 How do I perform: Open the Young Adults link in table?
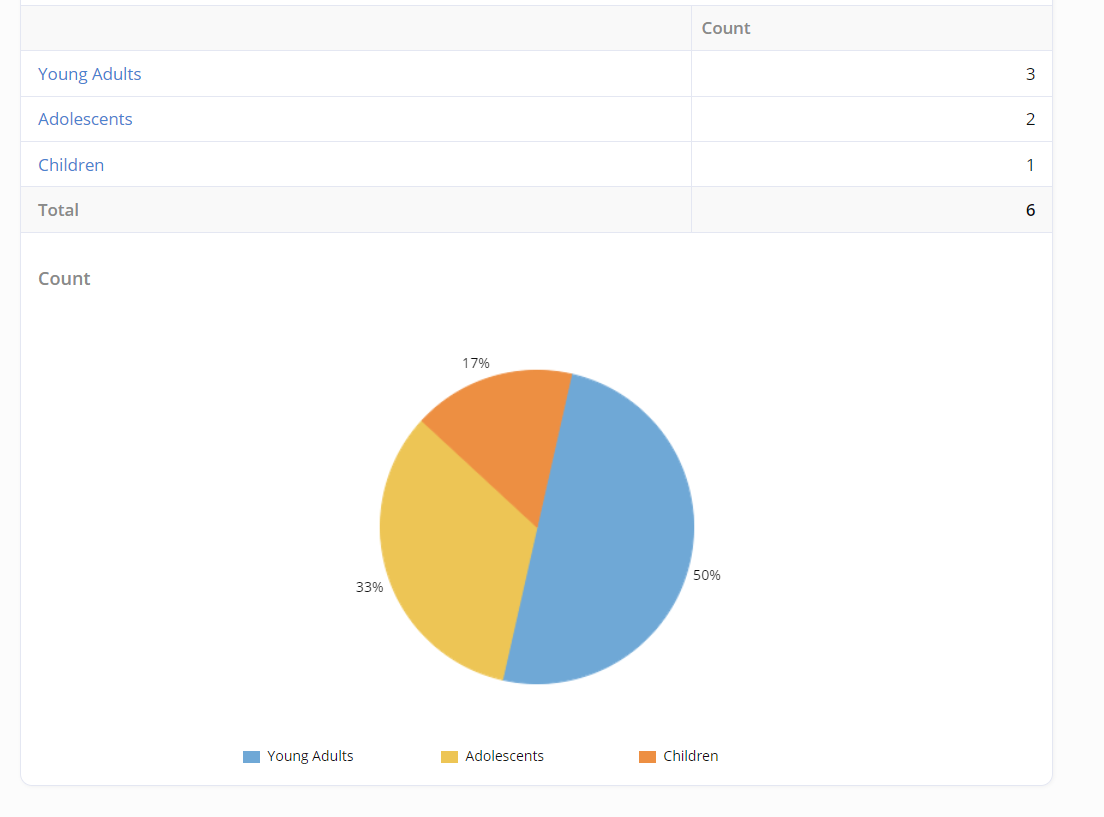pyautogui.click(x=89, y=74)
